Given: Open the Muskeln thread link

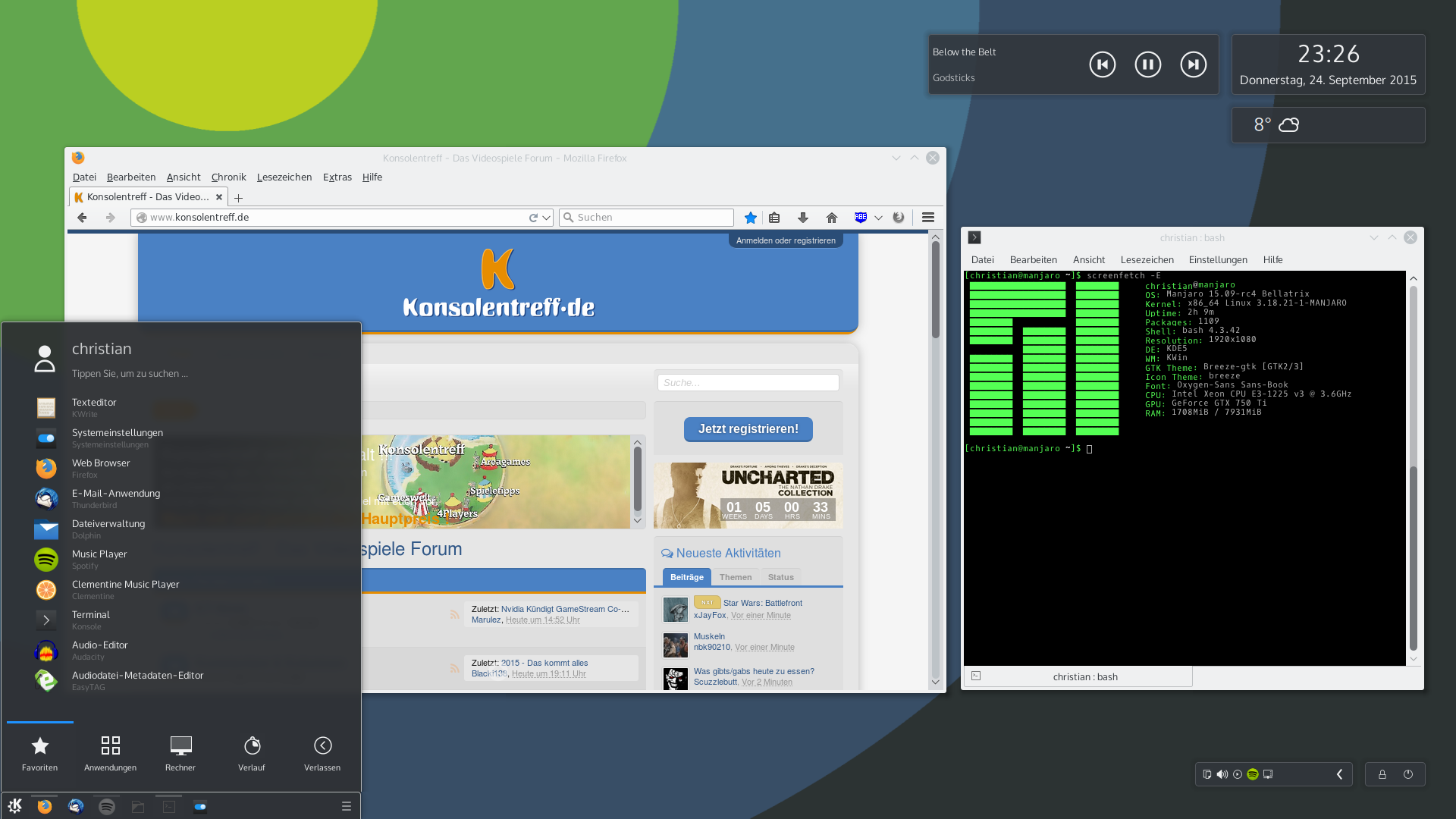Looking at the screenshot, I should coord(709,636).
